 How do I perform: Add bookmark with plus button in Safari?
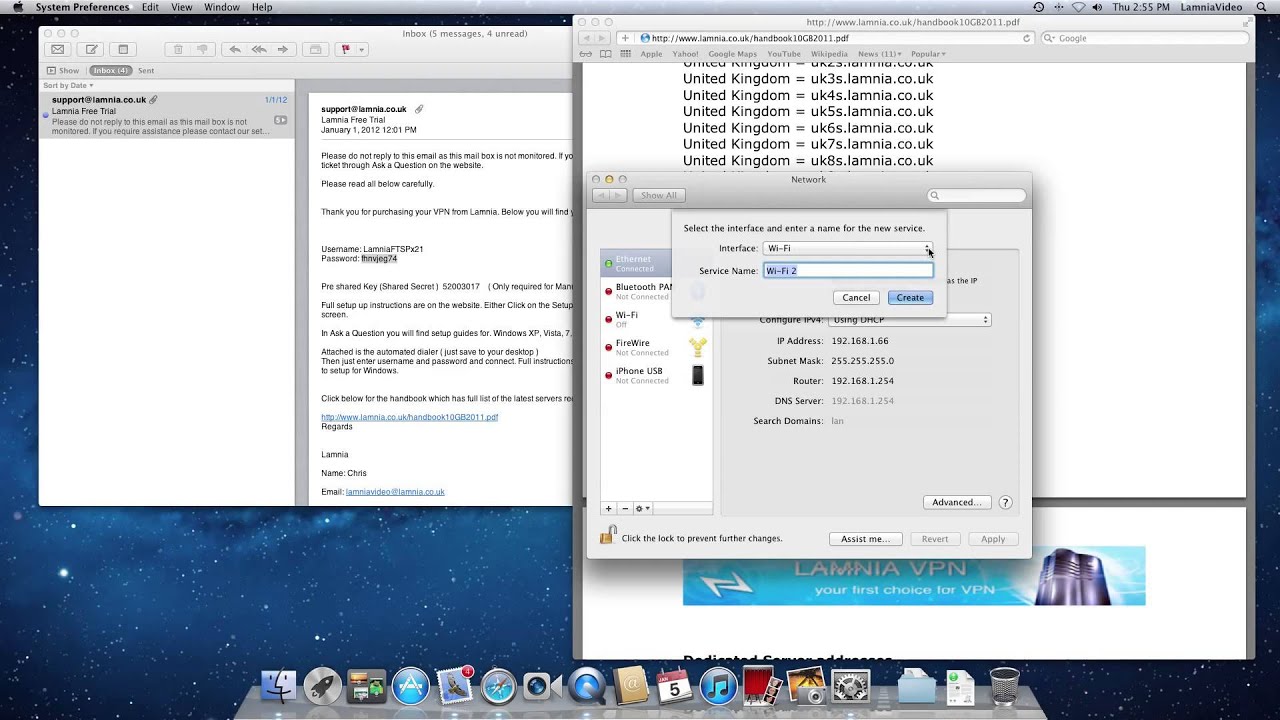click(x=625, y=38)
